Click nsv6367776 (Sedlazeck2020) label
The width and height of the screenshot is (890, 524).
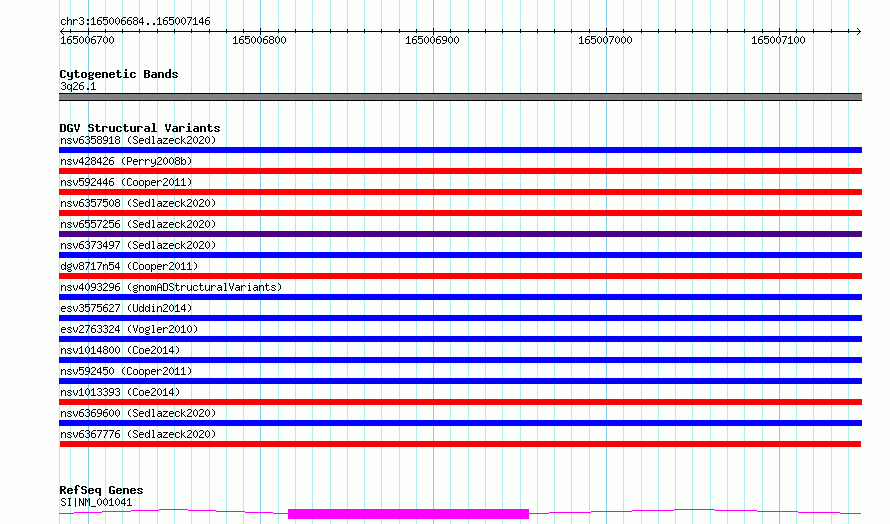138,434
